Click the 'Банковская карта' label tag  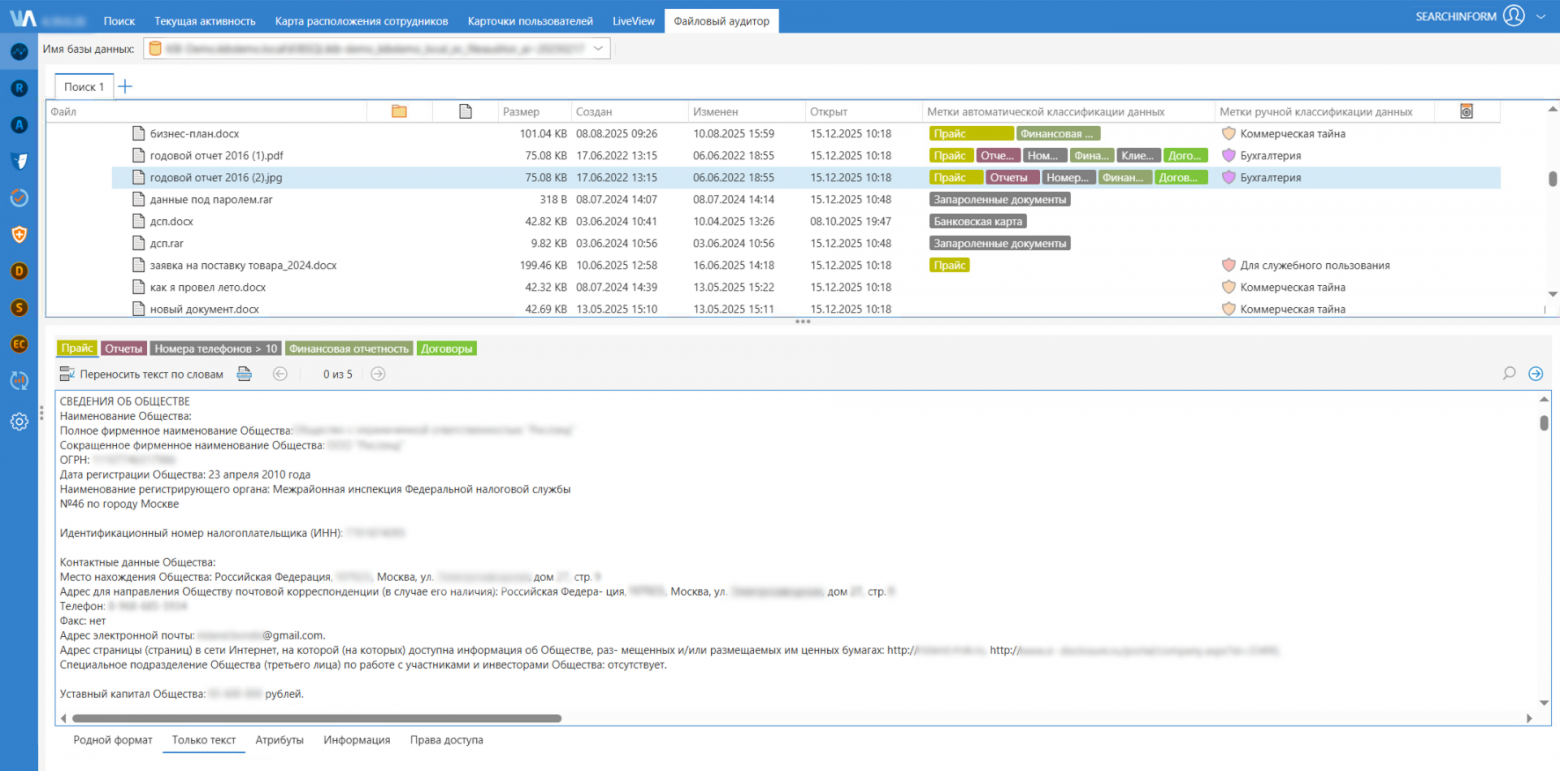point(979,222)
